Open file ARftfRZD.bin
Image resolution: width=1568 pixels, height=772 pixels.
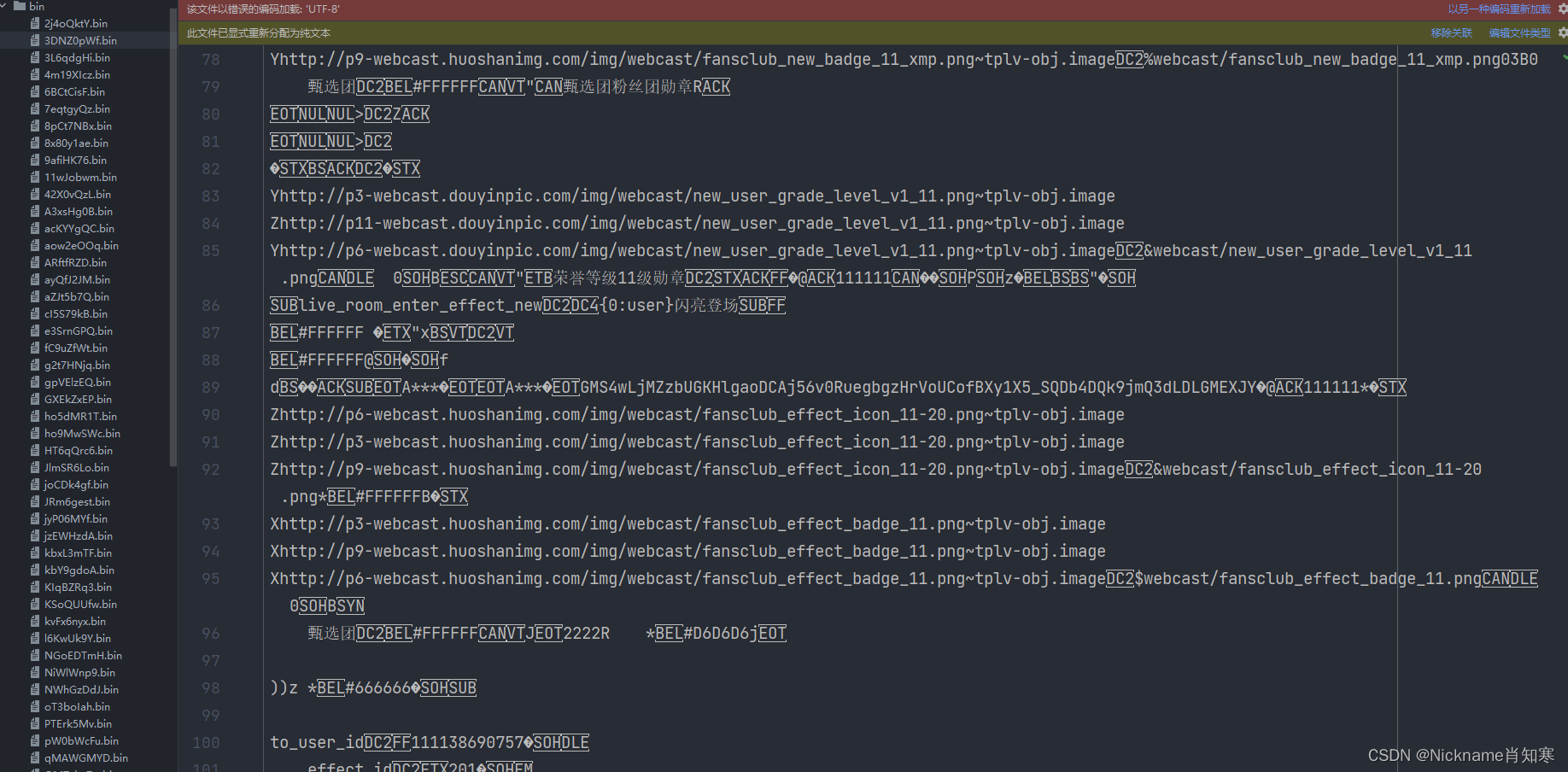[75, 262]
